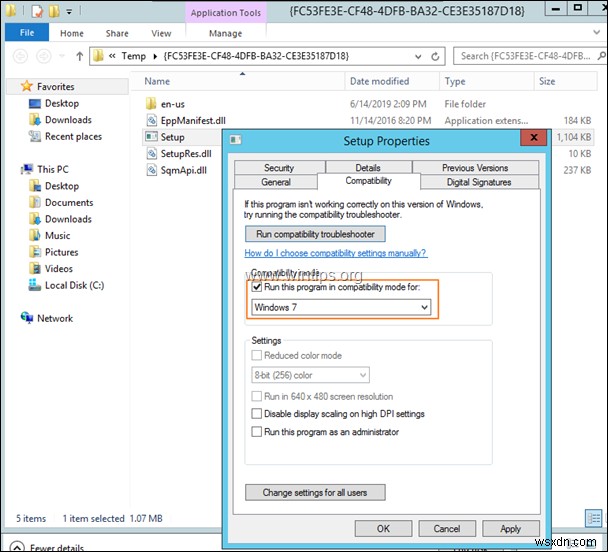
Task: Click the Setup application icon in file list
Action: click(151, 136)
